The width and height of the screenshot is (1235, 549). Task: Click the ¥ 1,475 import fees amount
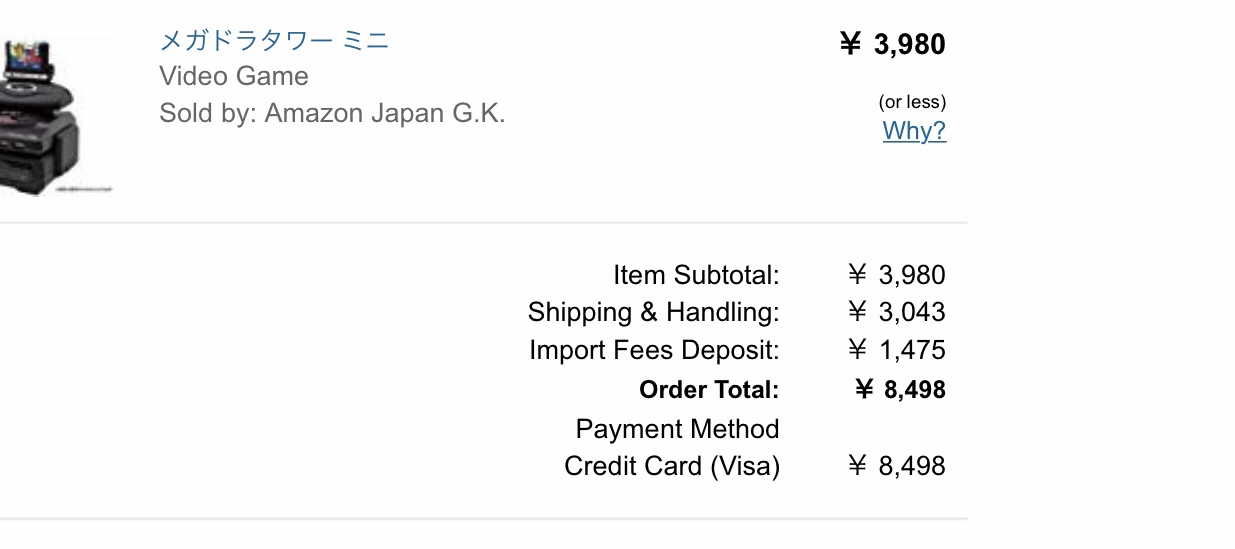tap(896, 351)
